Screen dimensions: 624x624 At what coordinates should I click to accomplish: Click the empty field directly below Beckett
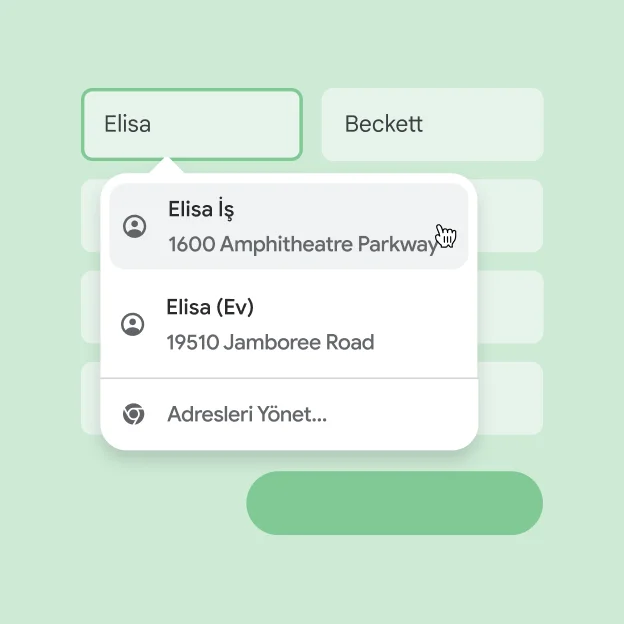[512, 216]
